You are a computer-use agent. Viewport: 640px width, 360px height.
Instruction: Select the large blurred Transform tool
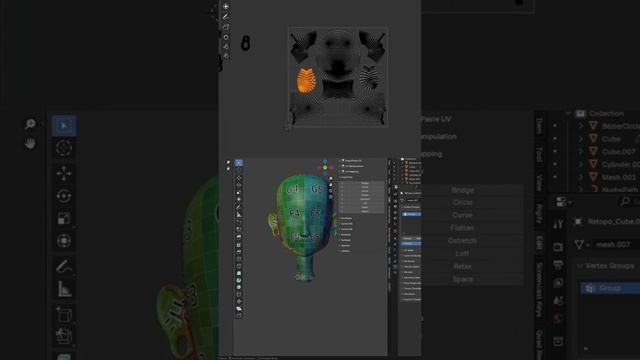click(x=64, y=241)
